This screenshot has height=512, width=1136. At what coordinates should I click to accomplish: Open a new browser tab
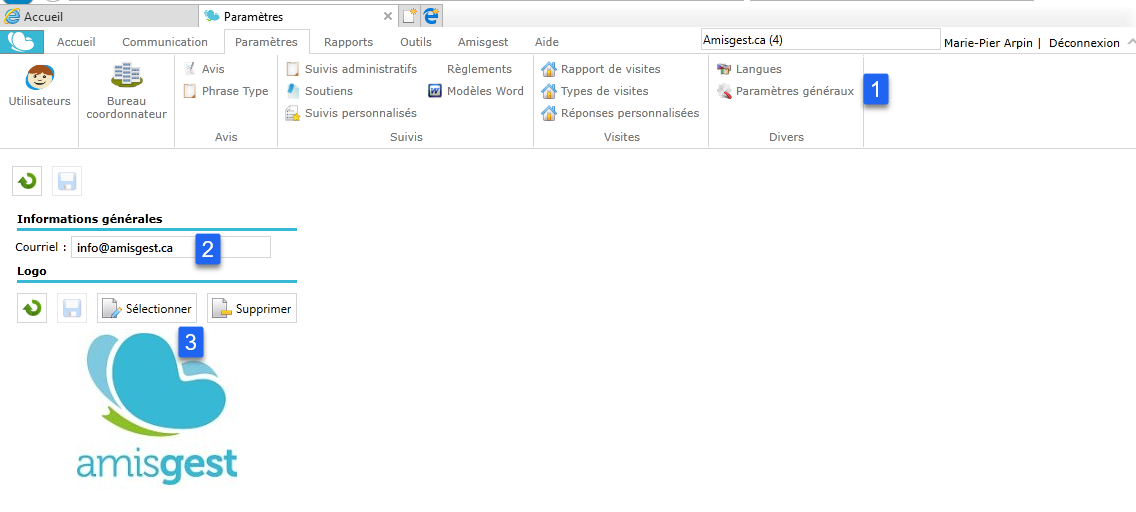[410, 16]
